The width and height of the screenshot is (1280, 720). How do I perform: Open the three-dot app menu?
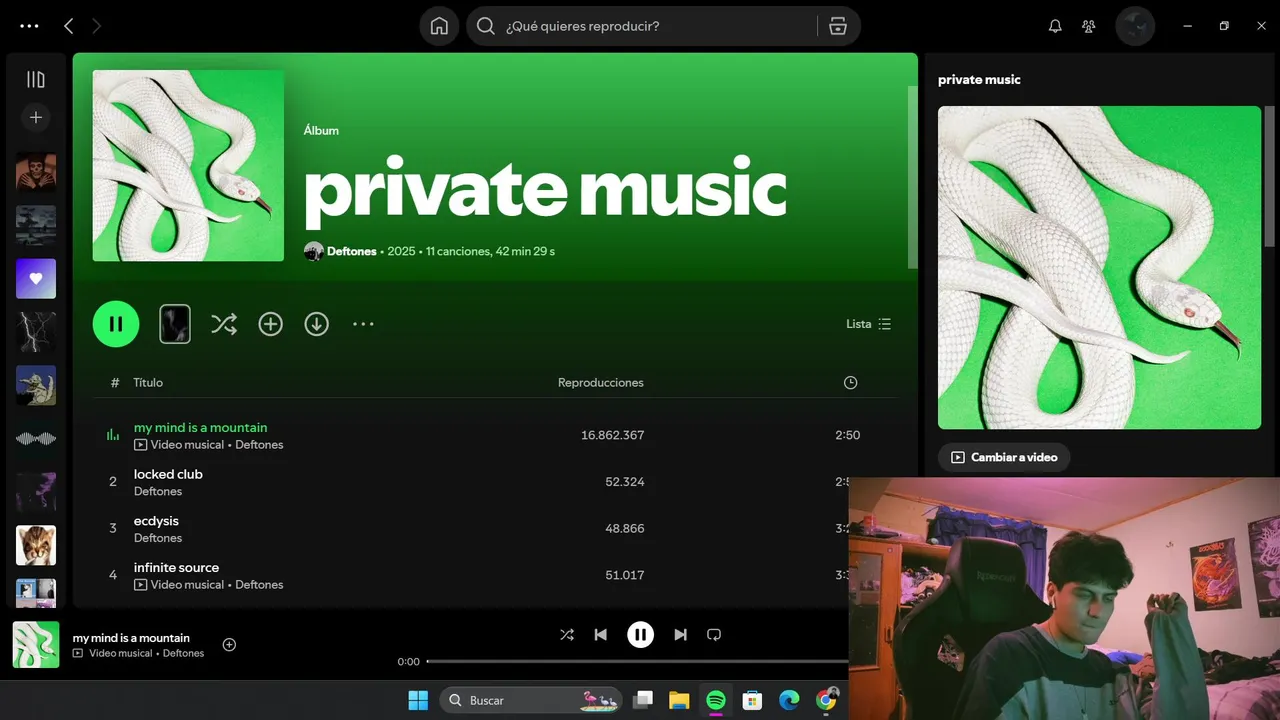[29, 26]
